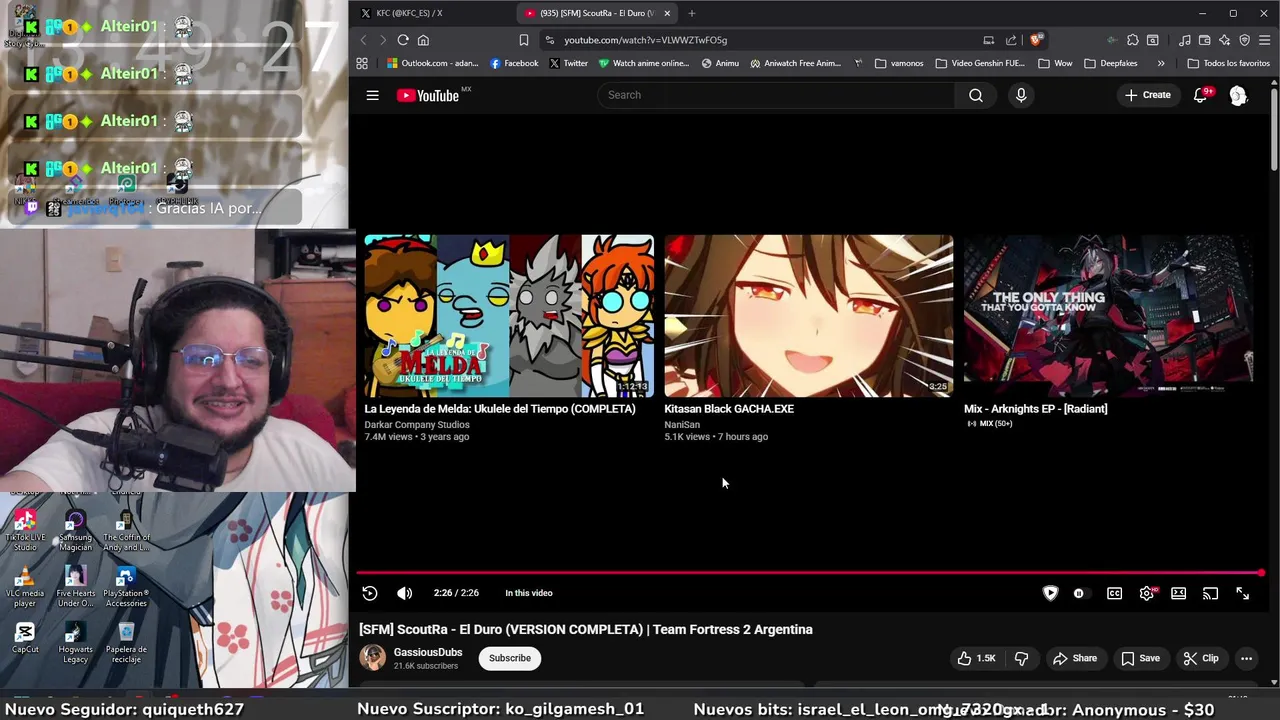This screenshot has width=1280, height=720.
Task: Subscribe to GassiousDubs channel
Action: 510,658
